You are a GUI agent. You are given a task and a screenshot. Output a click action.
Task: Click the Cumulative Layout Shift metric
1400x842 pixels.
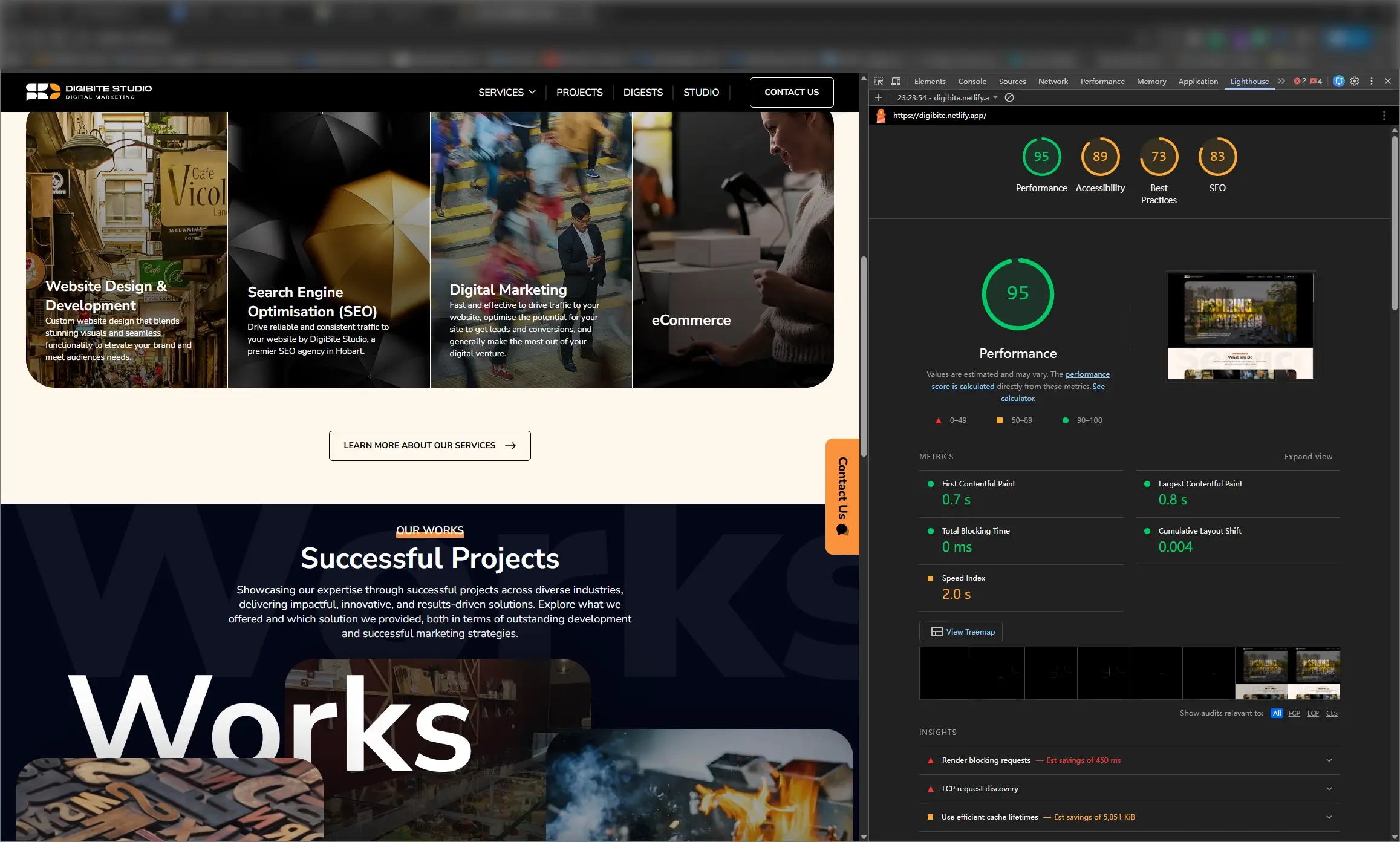click(1238, 541)
